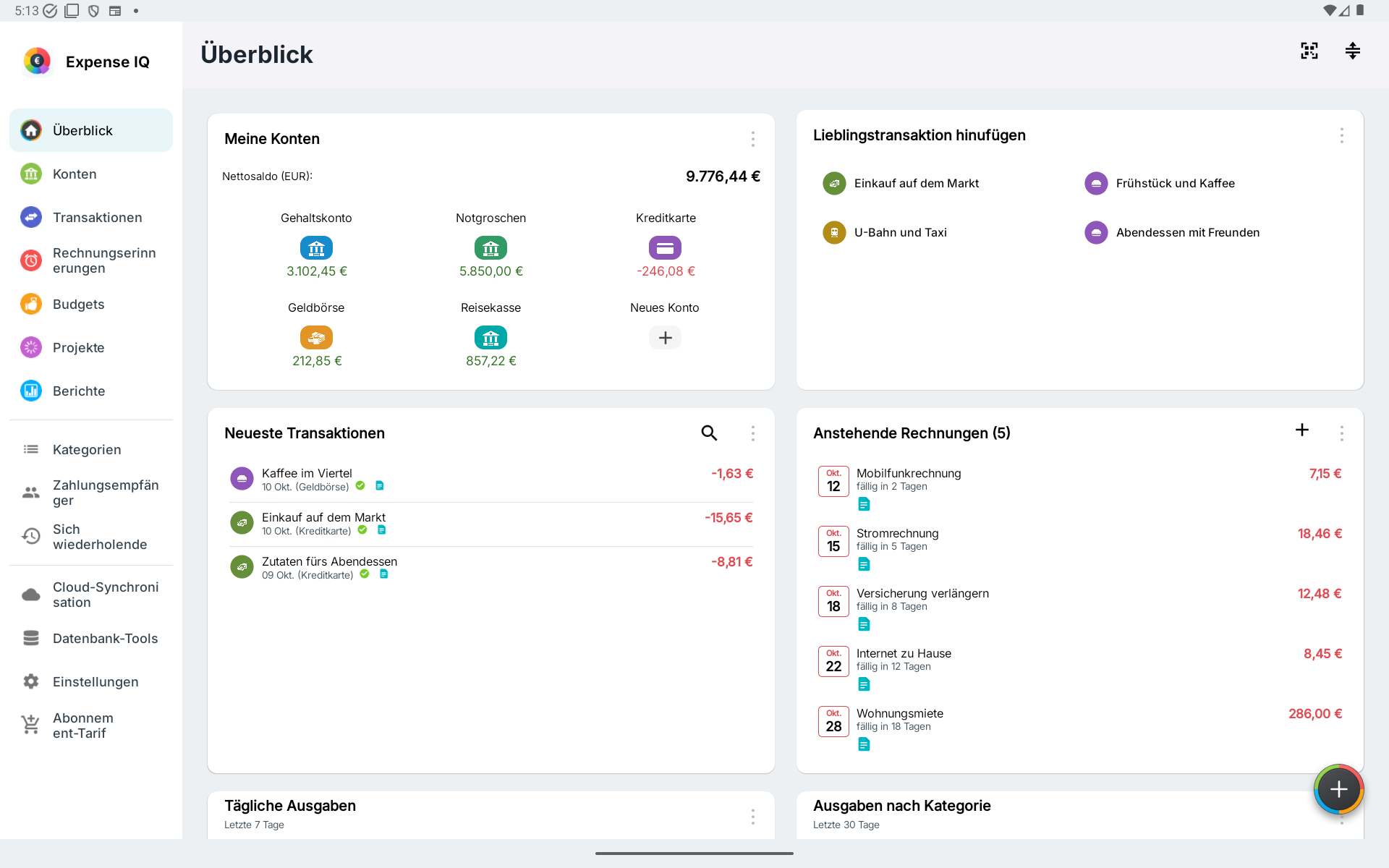Open note icon under Mobilfunkrechnung
The height and width of the screenshot is (868, 1389).
864,504
